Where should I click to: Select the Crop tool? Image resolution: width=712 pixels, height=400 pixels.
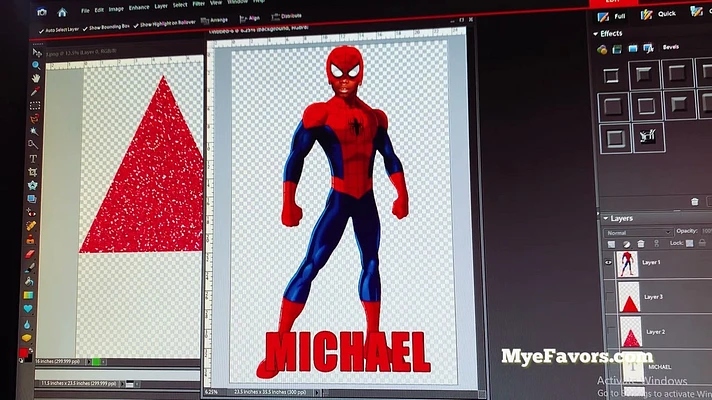tap(33, 172)
